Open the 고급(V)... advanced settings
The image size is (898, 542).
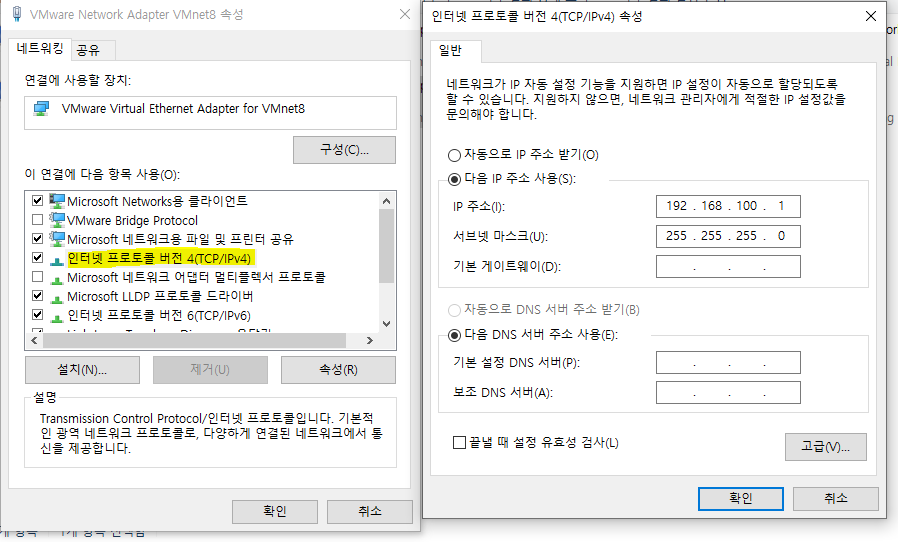(x=825, y=447)
